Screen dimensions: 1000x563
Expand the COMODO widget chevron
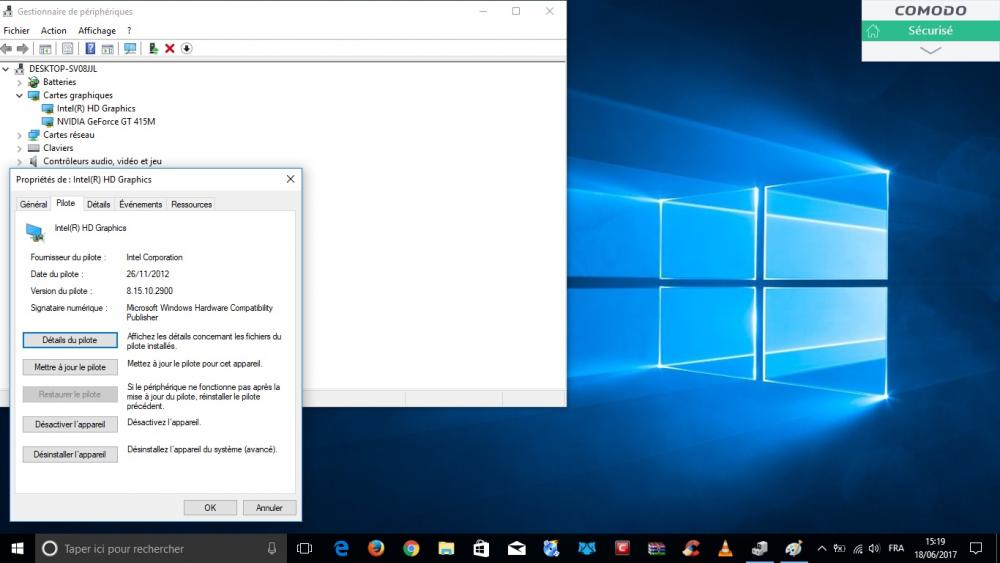tap(930, 50)
